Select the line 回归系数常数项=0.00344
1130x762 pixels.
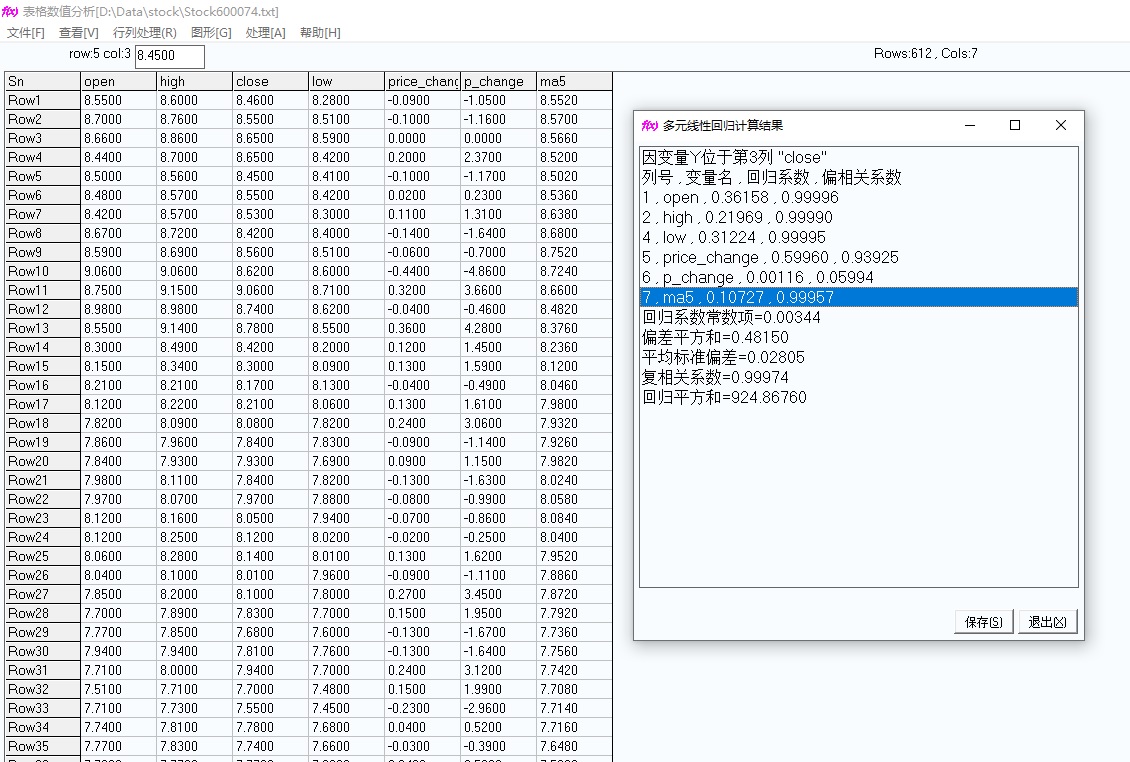pyautogui.click(x=858, y=317)
